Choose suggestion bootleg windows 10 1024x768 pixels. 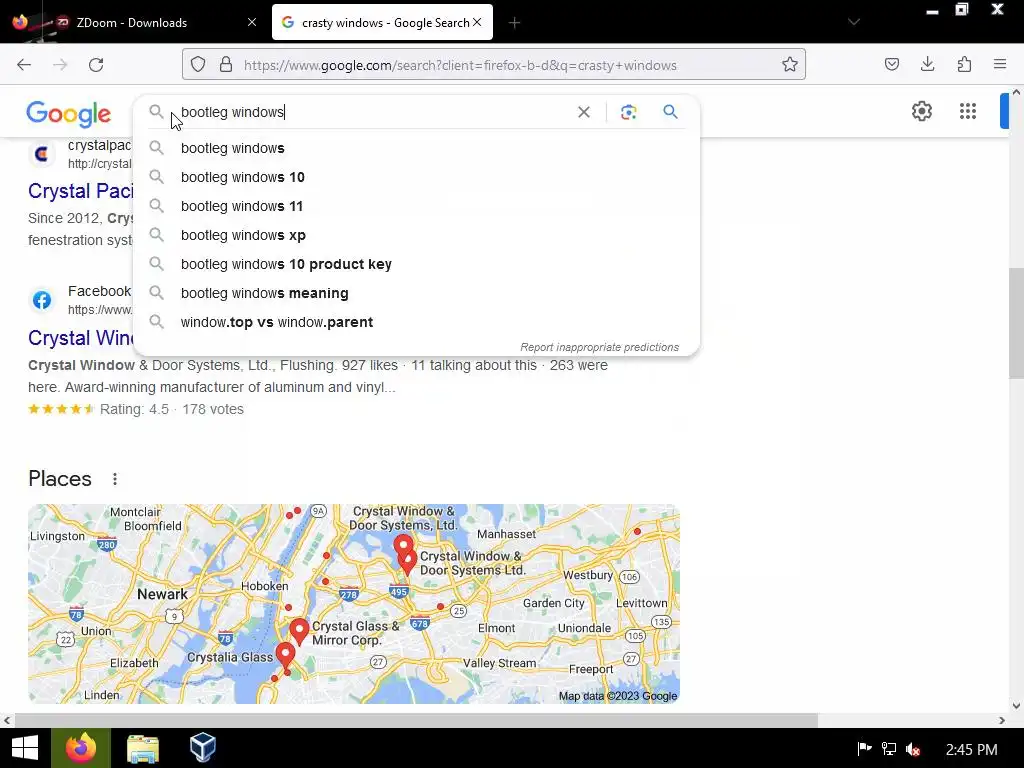(417, 177)
